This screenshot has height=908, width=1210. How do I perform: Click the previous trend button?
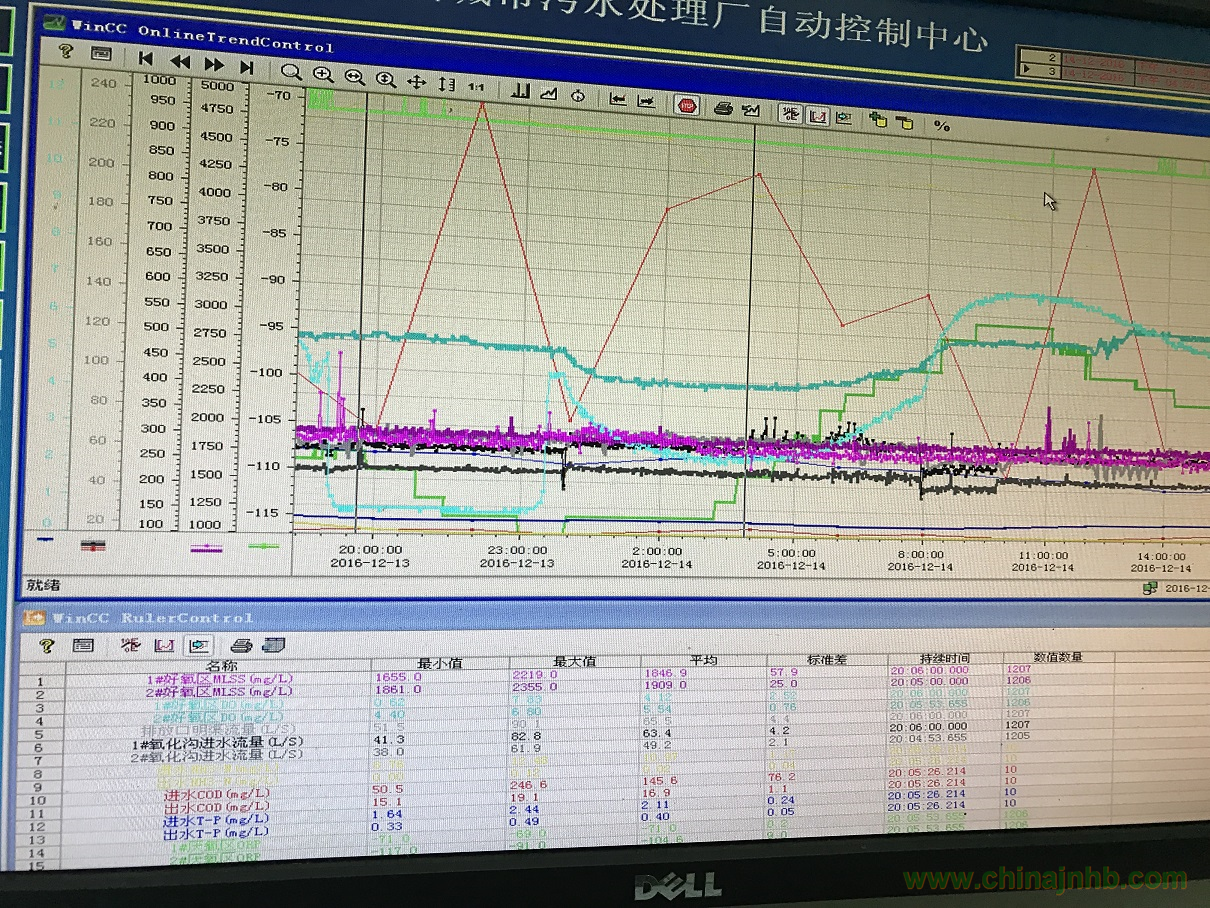pos(618,98)
